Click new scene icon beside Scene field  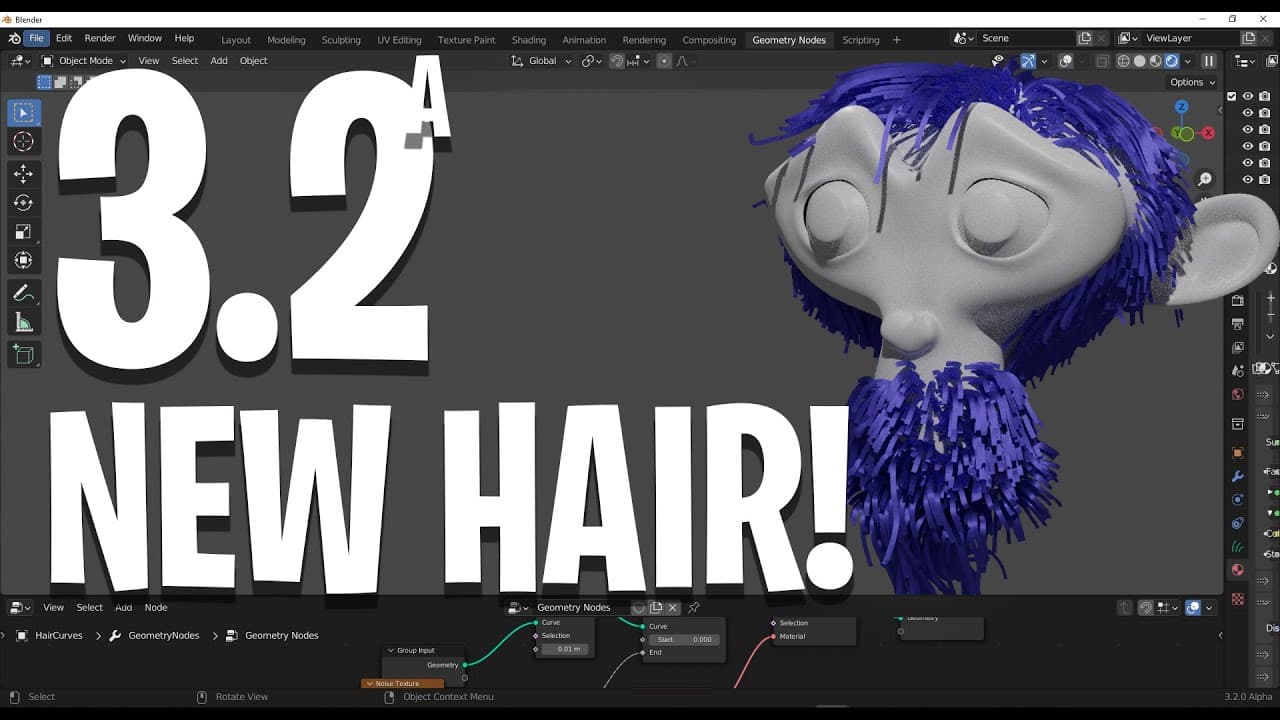tap(1085, 38)
